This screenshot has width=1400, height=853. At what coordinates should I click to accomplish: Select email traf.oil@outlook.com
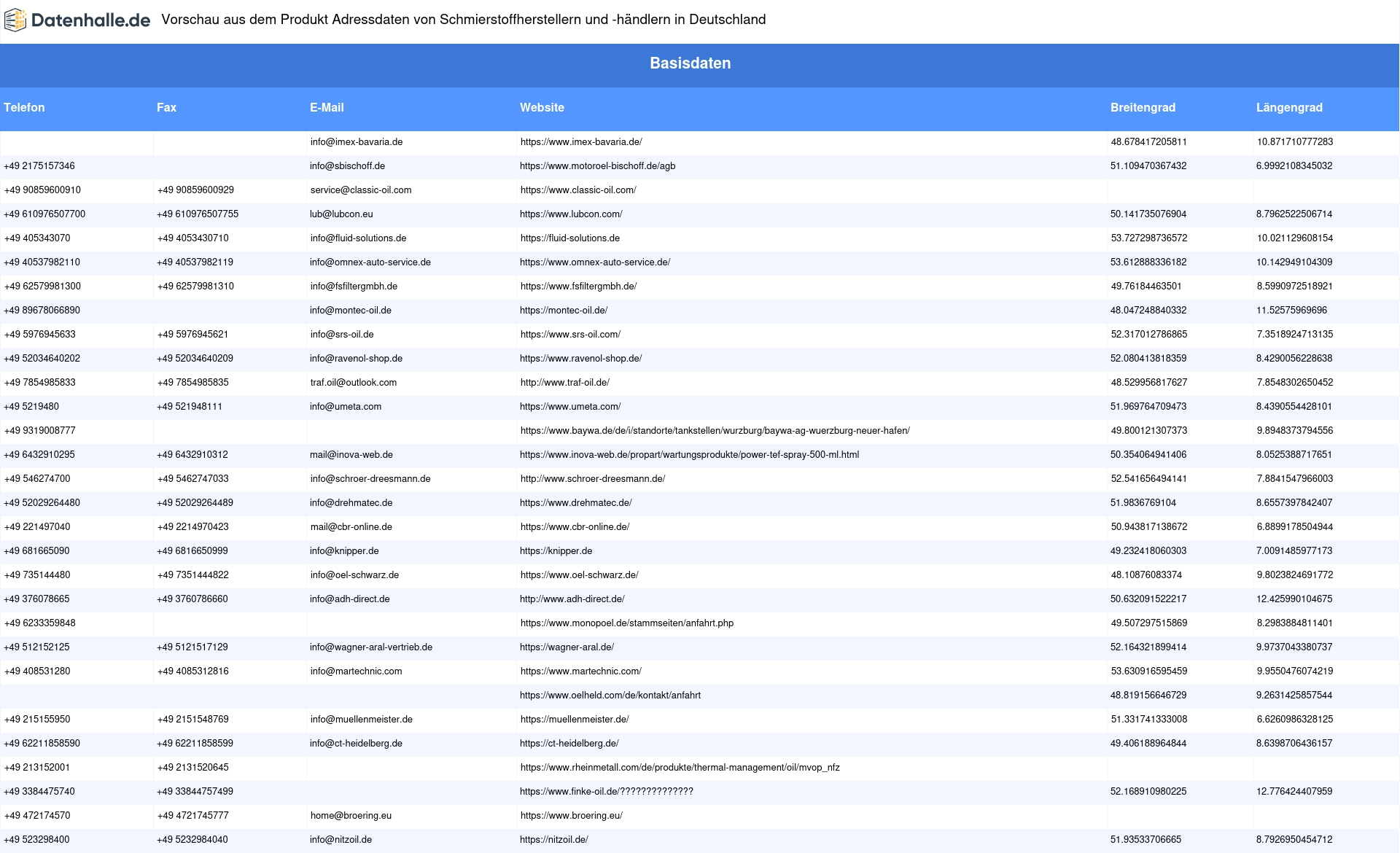pos(354,383)
